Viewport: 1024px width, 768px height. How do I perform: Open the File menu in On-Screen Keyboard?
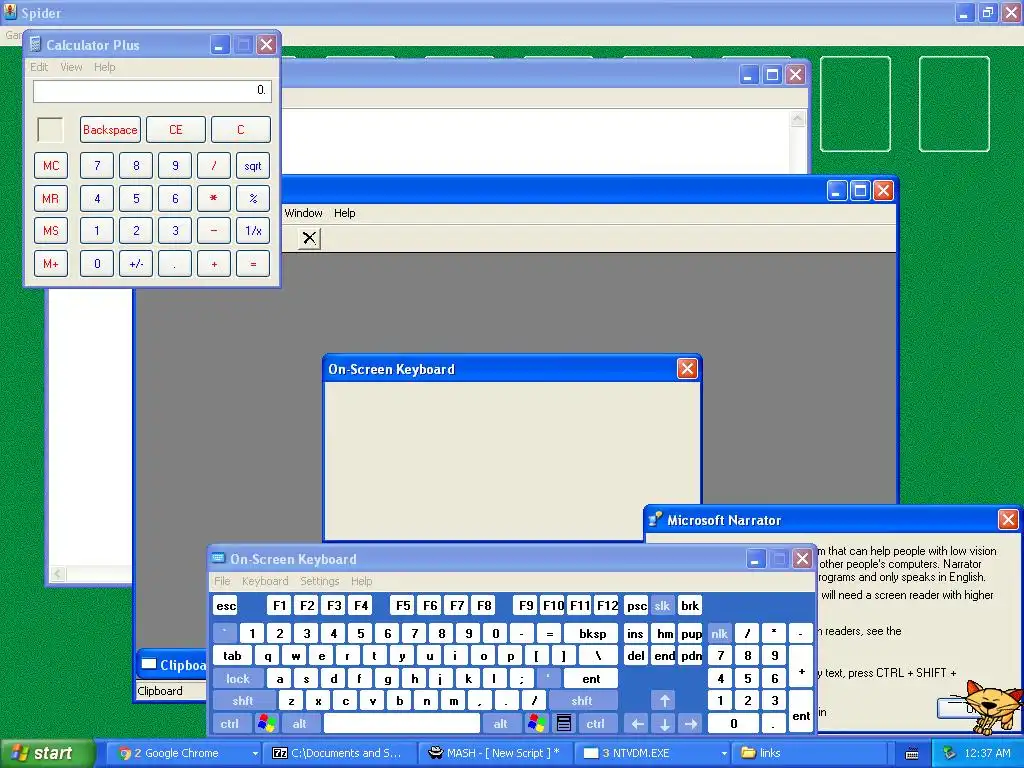222,581
